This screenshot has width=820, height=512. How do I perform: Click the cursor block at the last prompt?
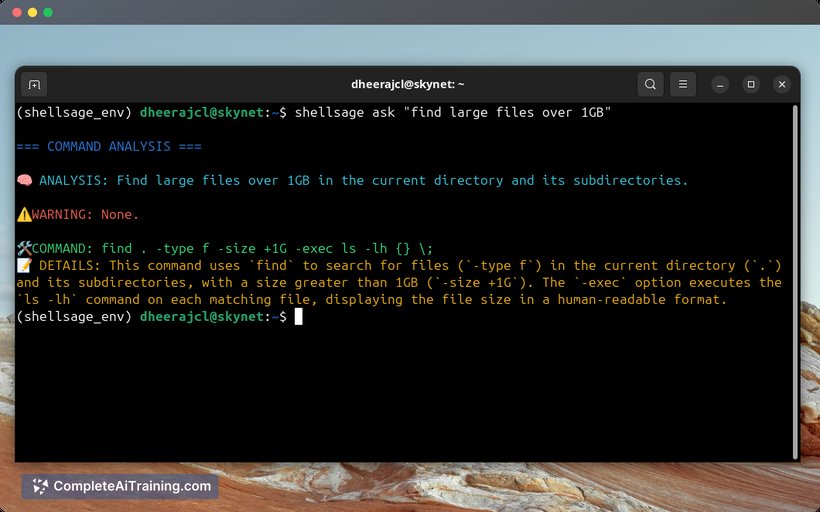click(x=299, y=316)
